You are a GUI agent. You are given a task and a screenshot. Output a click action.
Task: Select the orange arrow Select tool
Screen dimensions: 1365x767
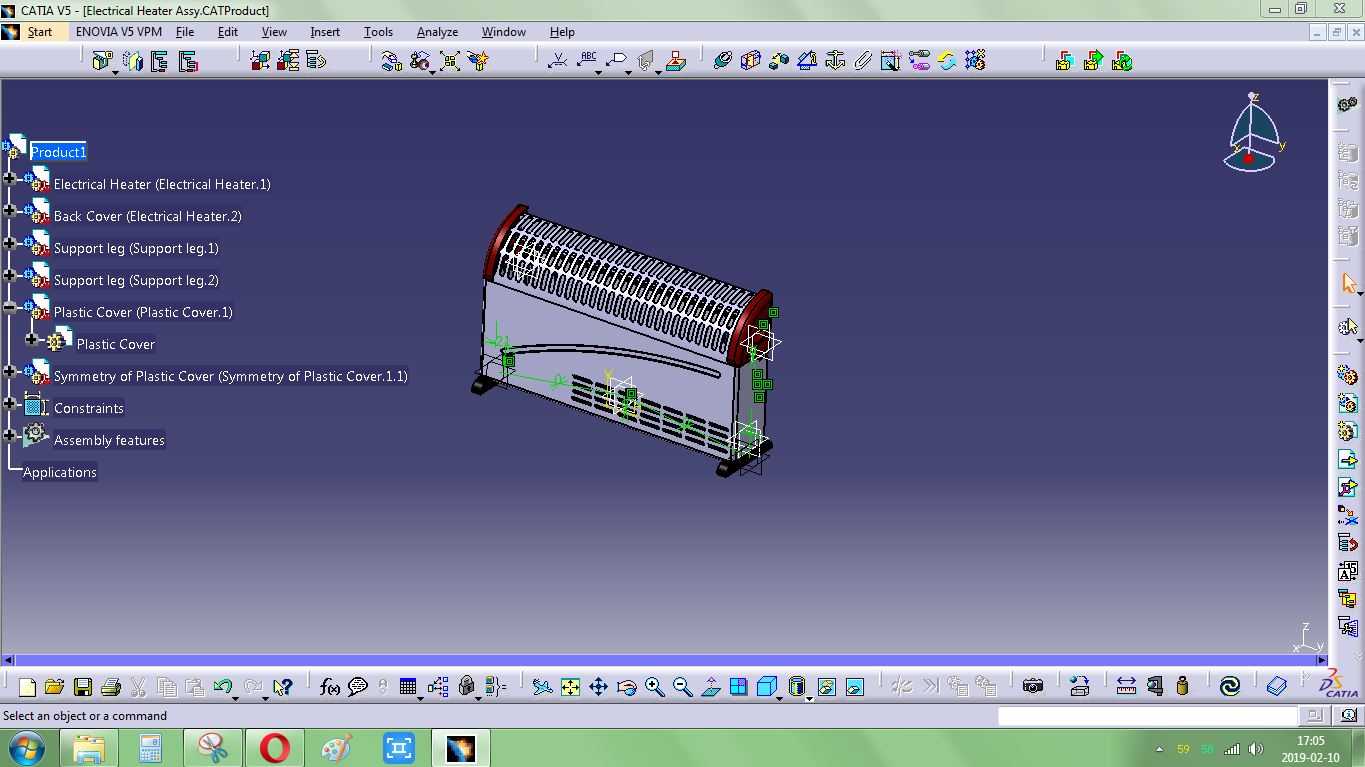[x=1349, y=284]
